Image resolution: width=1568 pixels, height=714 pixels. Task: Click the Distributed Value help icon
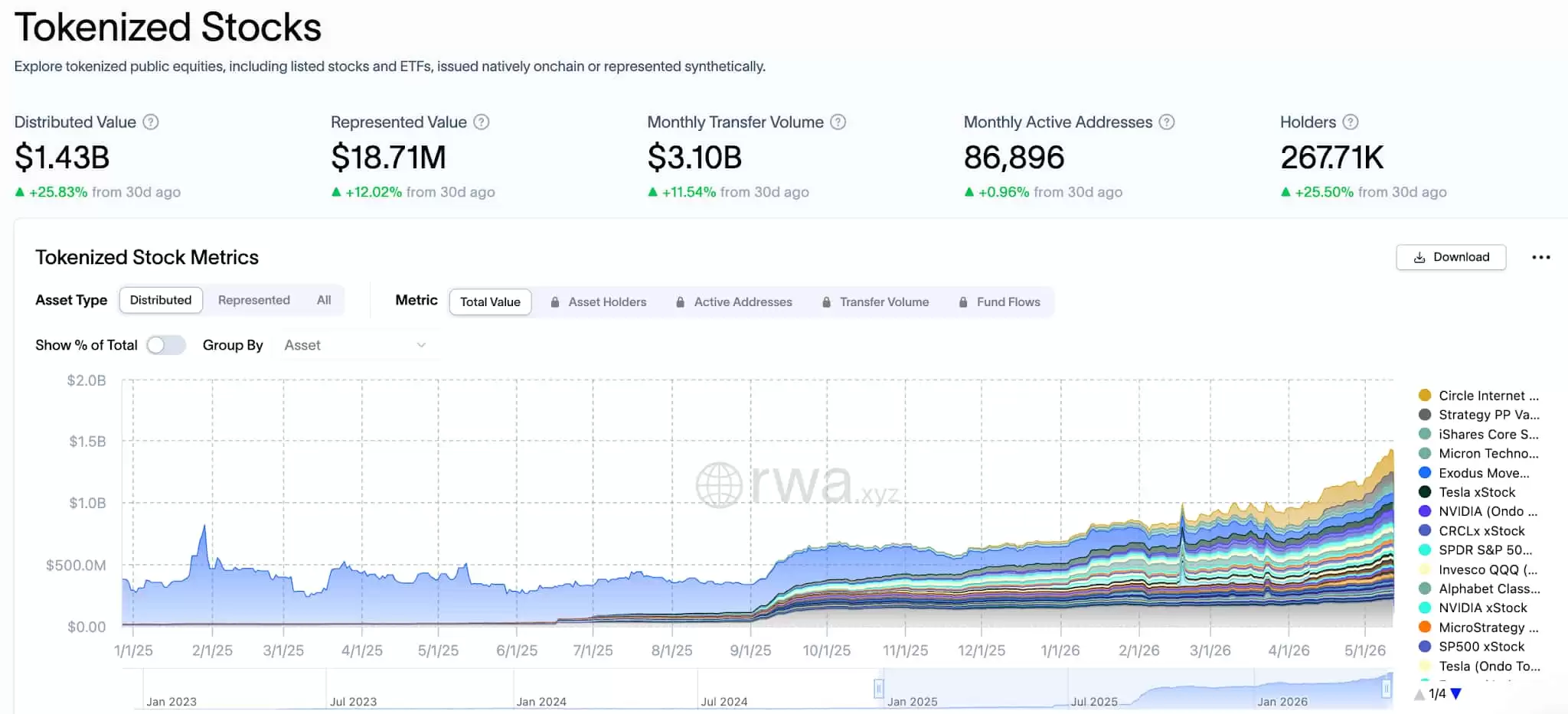pyautogui.click(x=151, y=122)
